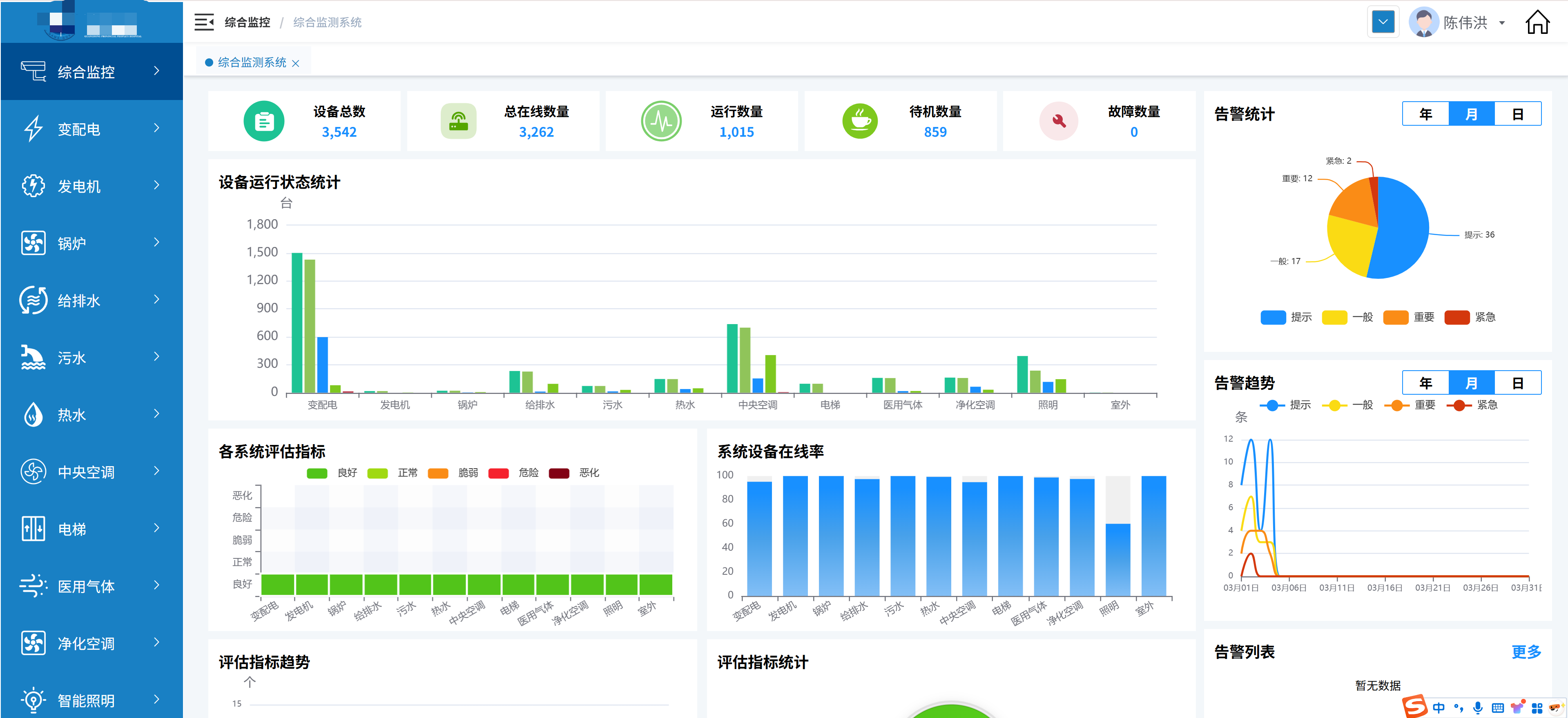Click the Sogou input method S icon
1568x718 pixels.
pos(1414,707)
